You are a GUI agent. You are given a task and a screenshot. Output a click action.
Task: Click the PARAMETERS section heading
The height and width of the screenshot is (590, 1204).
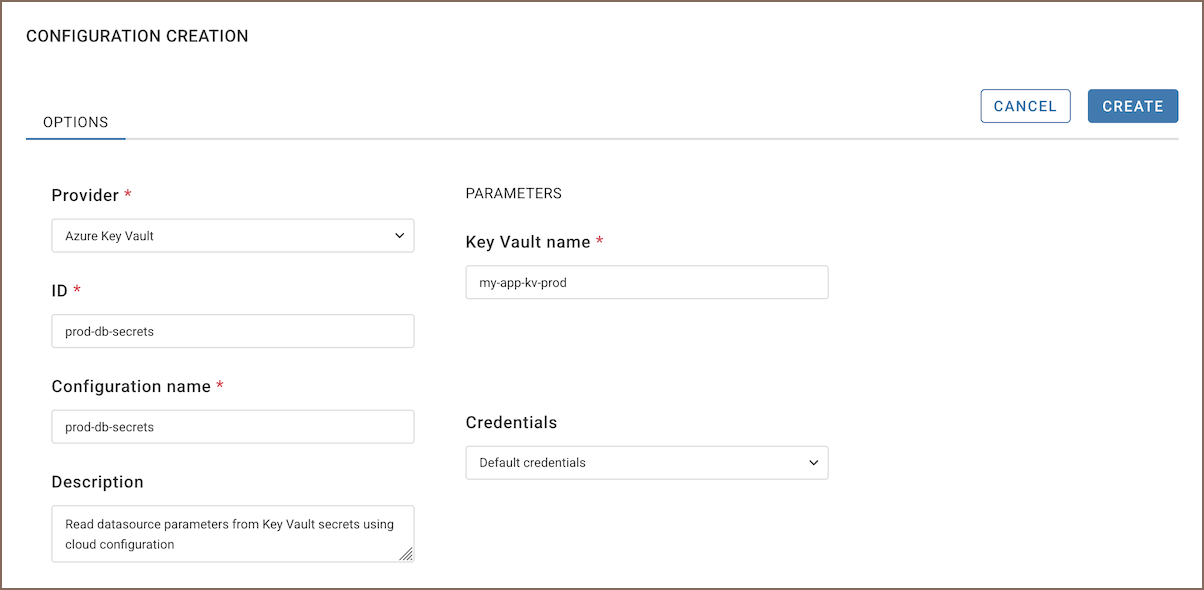514,193
